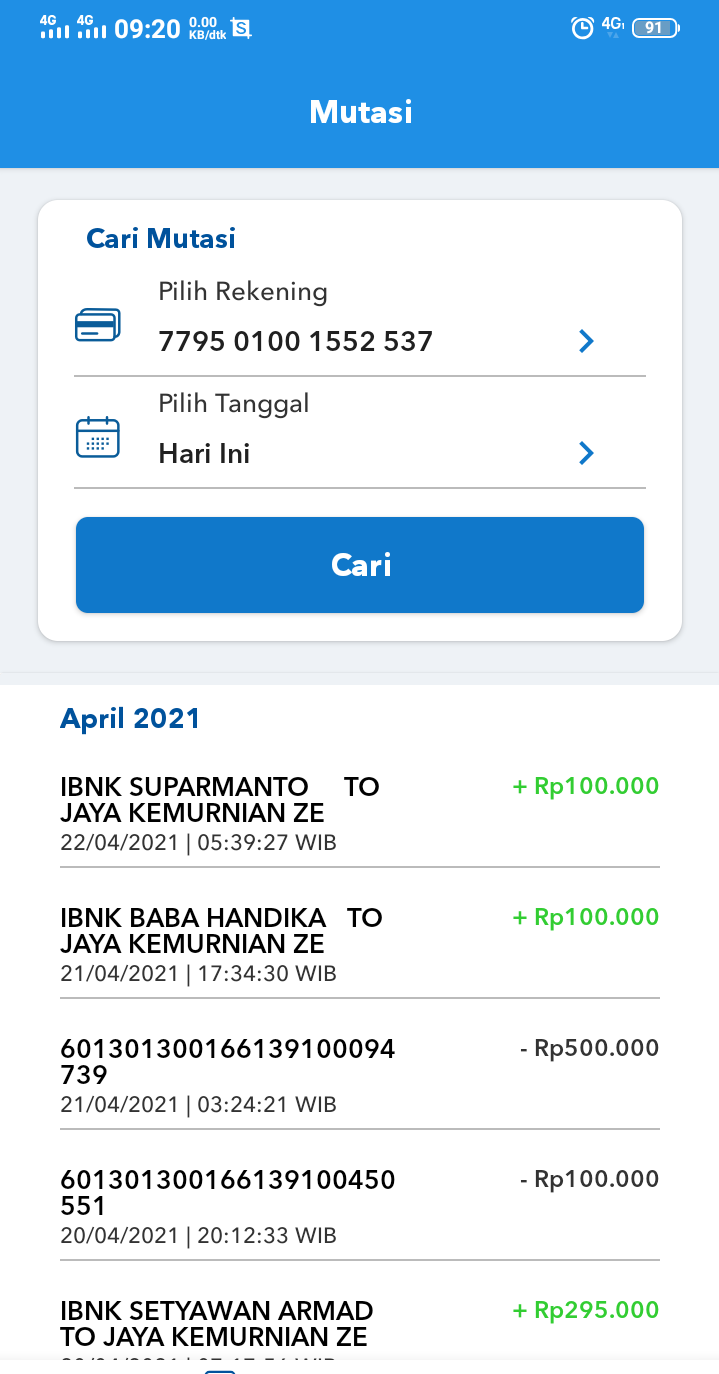The width and height of the screenshot is (719, 1374).
Task: Select the 6013013001661391000450551 debit transaction
Action: coord(228,1205)
